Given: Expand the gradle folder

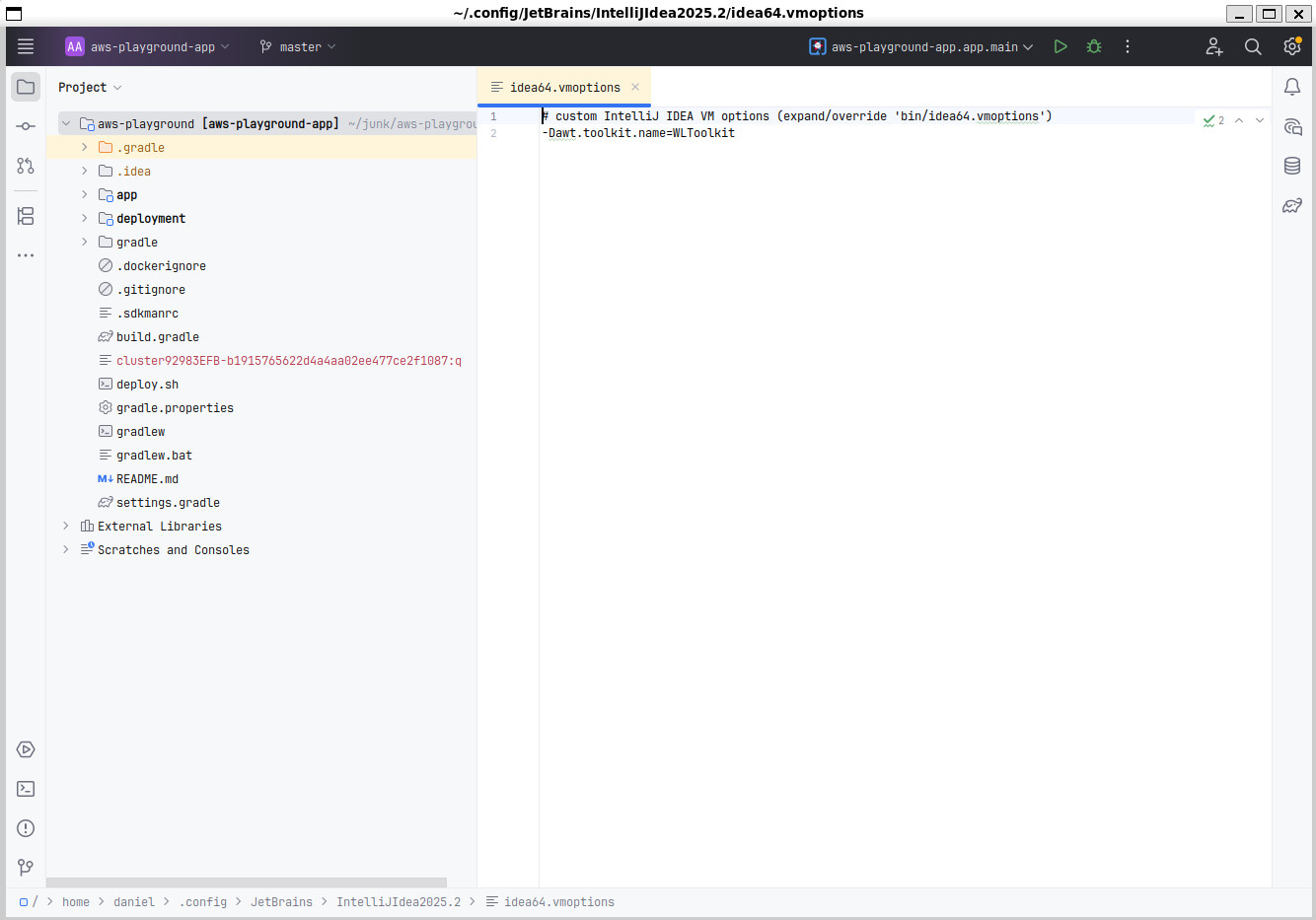Looking at the screenshot, I should pos(85,243).
